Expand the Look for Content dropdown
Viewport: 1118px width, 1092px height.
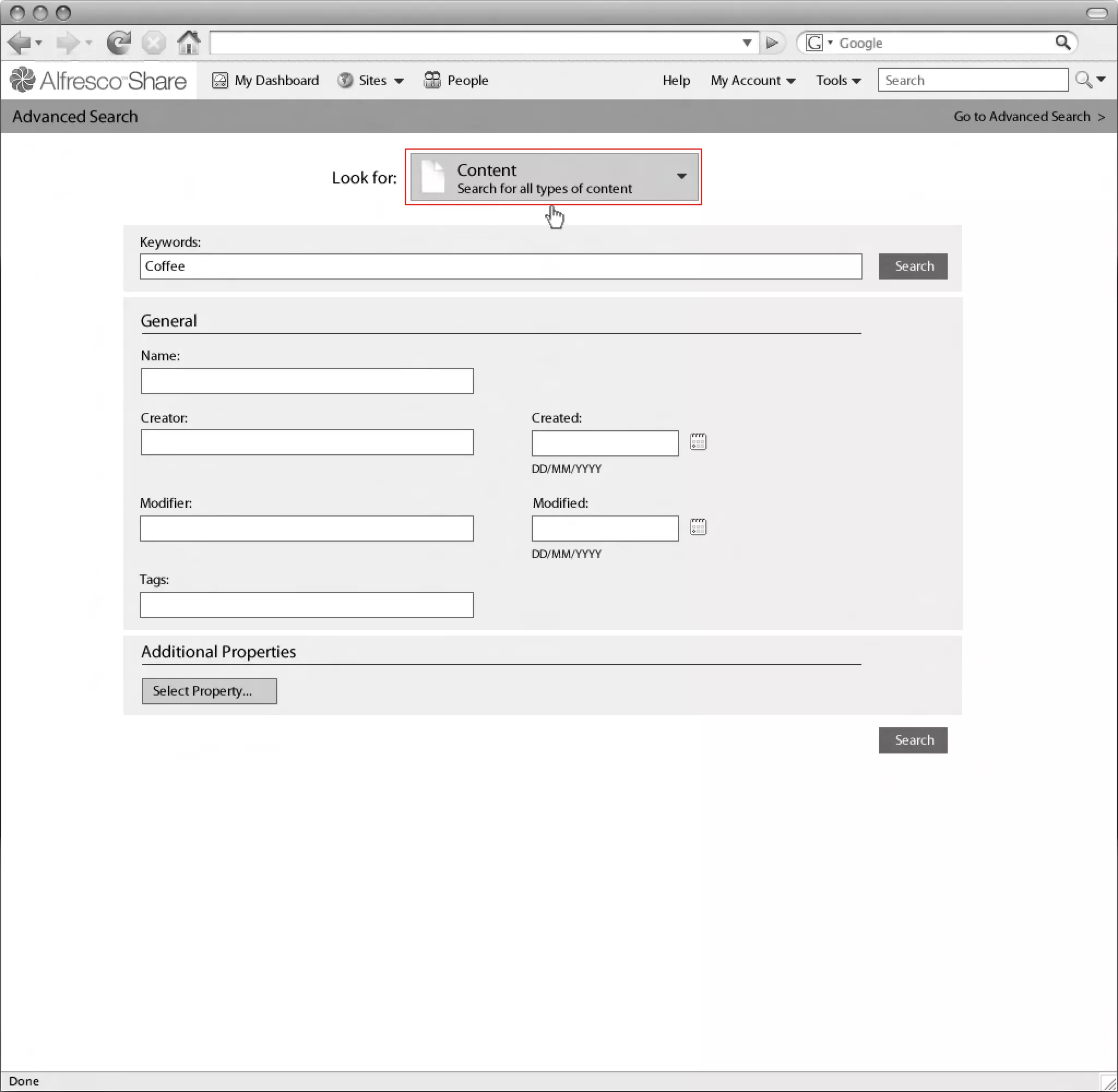click(555, 177)
